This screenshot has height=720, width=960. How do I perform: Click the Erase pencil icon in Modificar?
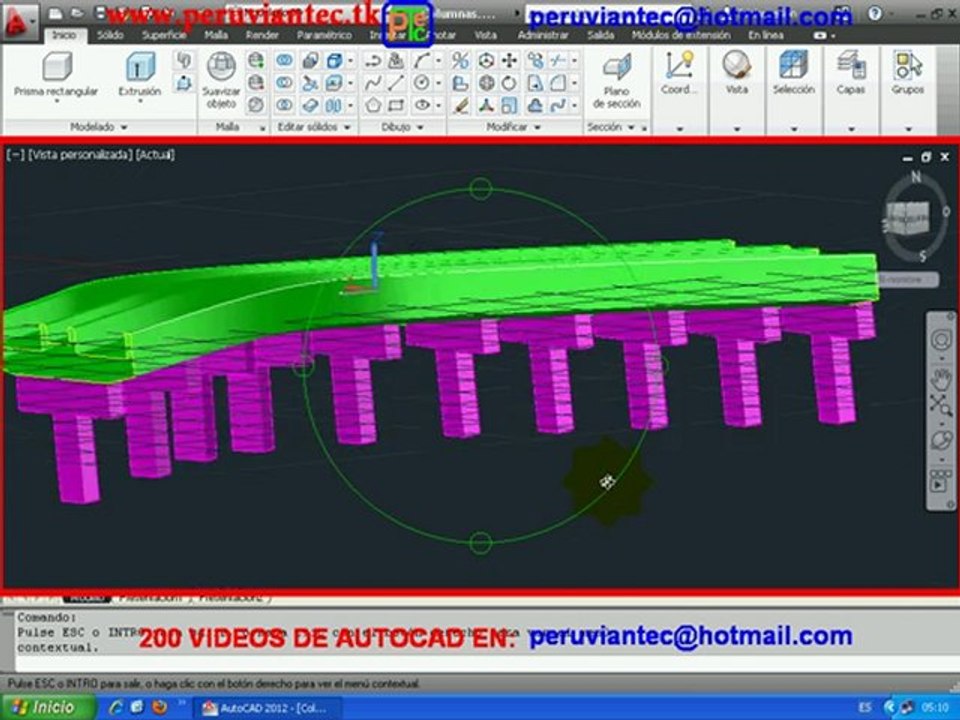pyautogui.click(x=461, y=105)
